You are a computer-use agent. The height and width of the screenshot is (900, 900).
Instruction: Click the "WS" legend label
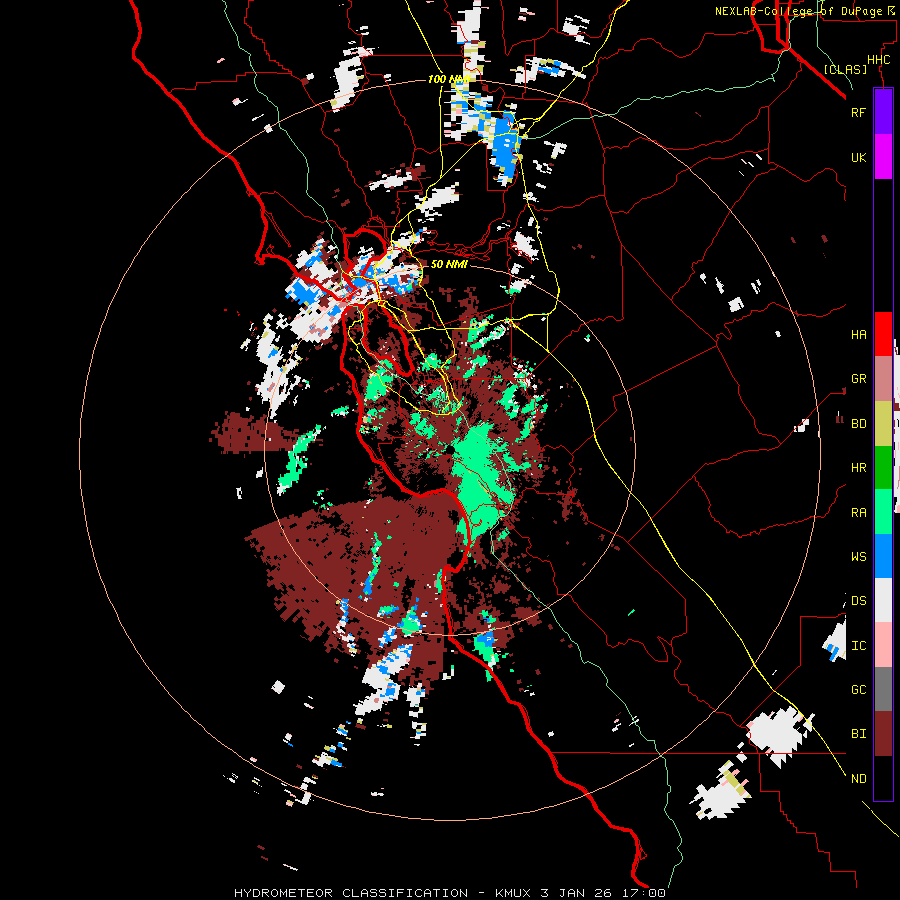pos(858,556)
